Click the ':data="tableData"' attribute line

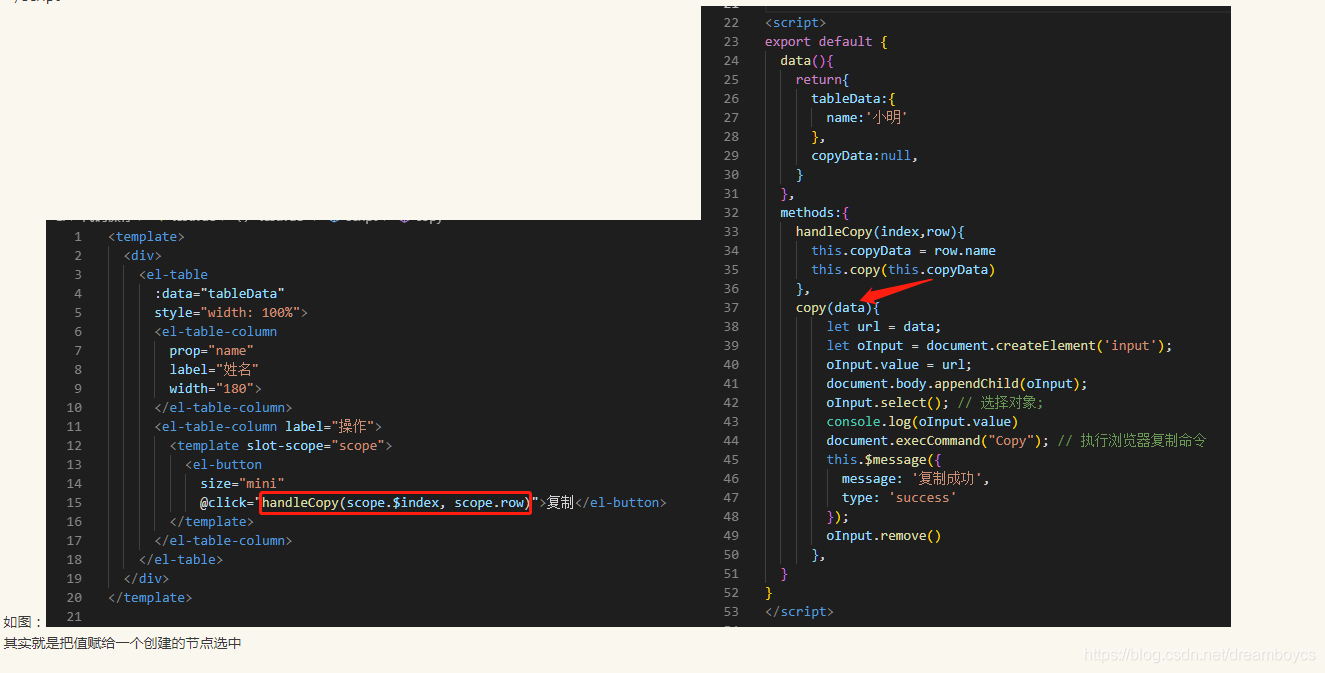(x=220, y=294)
